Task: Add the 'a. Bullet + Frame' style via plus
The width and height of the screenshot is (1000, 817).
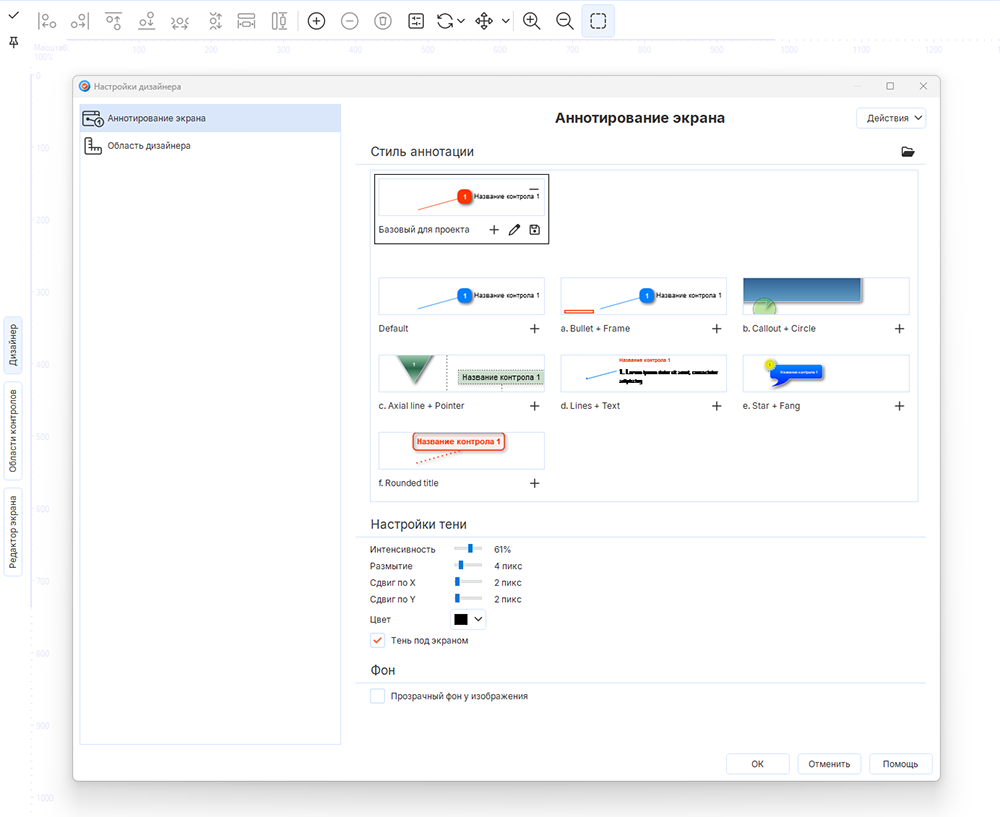Action: click(x=717, y=328)
